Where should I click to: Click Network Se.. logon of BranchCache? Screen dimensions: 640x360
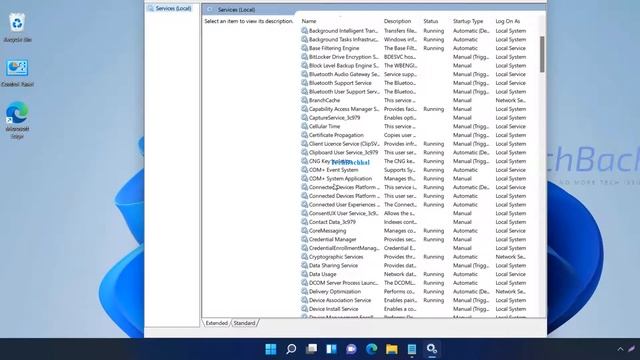pos(511,100)
